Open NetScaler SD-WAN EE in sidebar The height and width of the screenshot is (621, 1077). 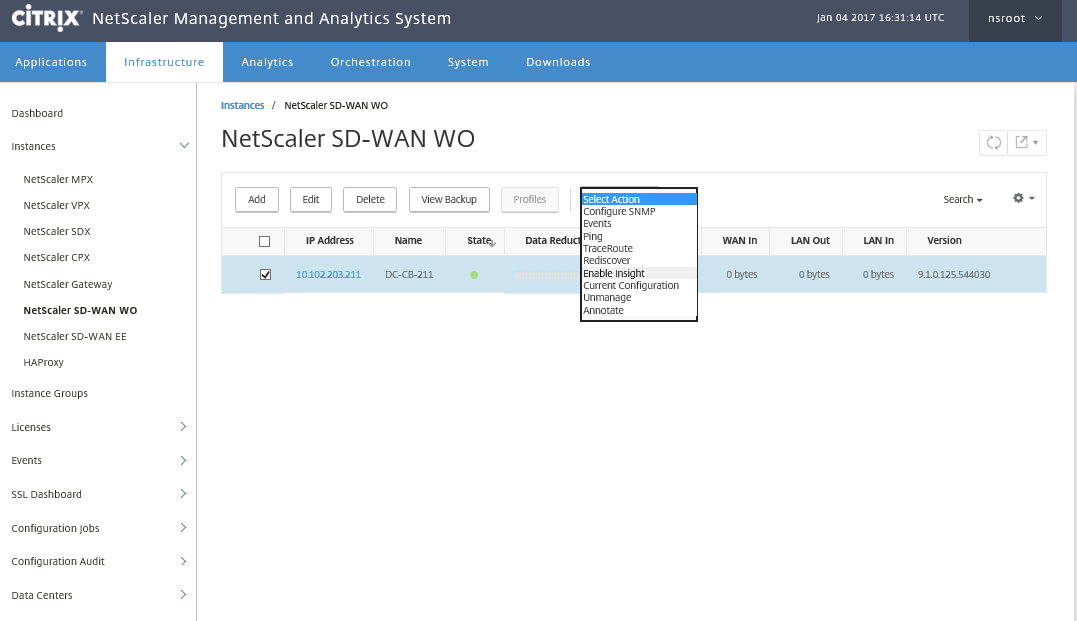pyautogui.click(x=75, y=337)
